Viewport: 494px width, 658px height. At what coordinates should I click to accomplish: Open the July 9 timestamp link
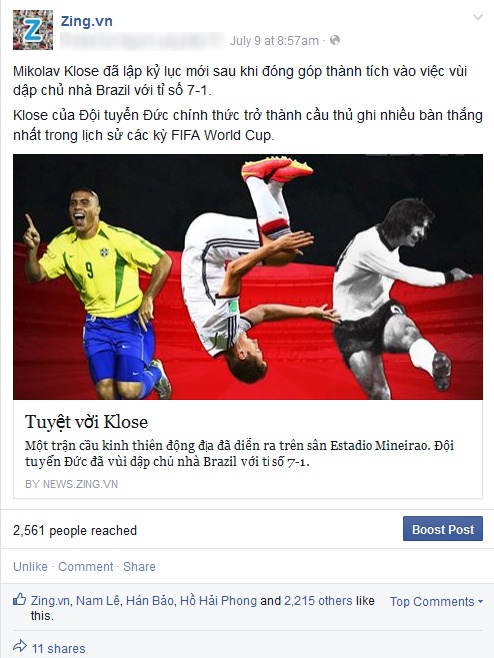274,41
